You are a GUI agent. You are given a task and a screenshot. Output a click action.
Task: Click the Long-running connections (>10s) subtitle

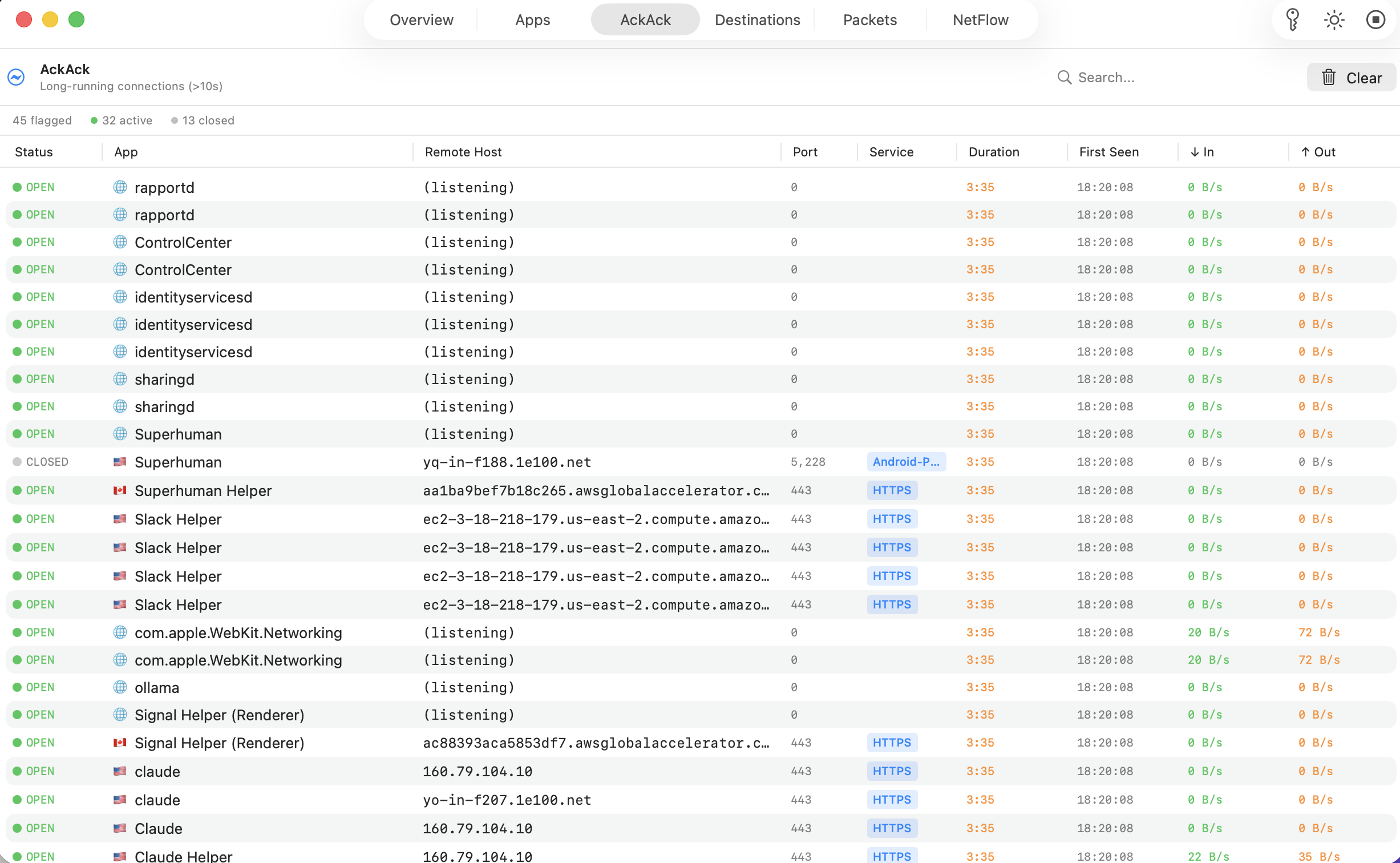(131, 86)
